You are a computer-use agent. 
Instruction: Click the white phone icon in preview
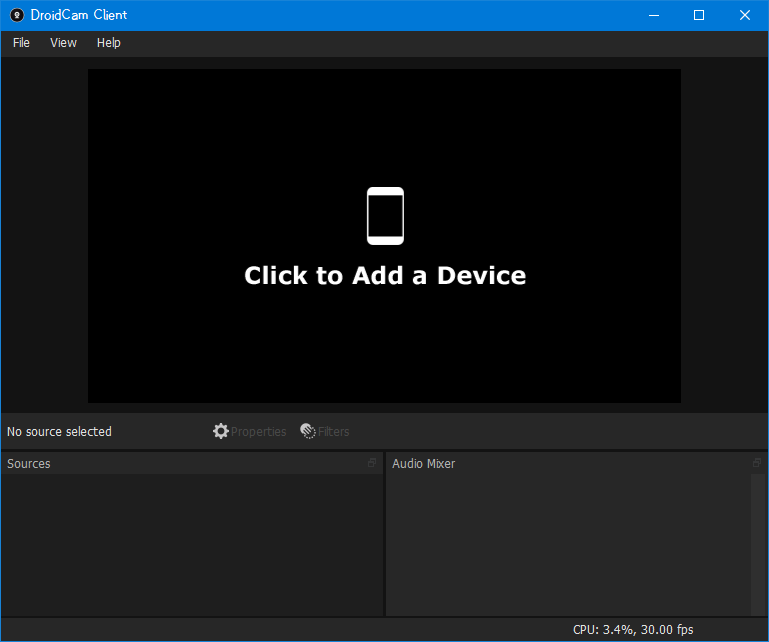point(385,216)
